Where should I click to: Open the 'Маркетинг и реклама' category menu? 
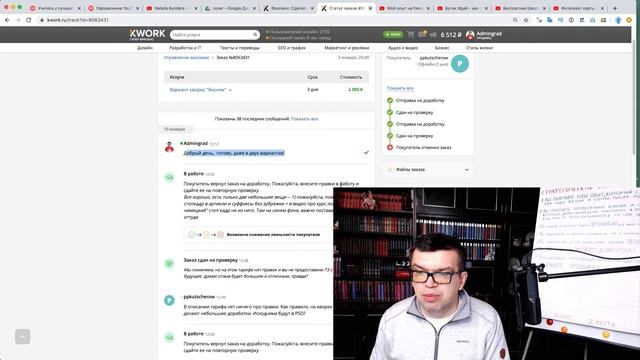click(x=347, y=48)
